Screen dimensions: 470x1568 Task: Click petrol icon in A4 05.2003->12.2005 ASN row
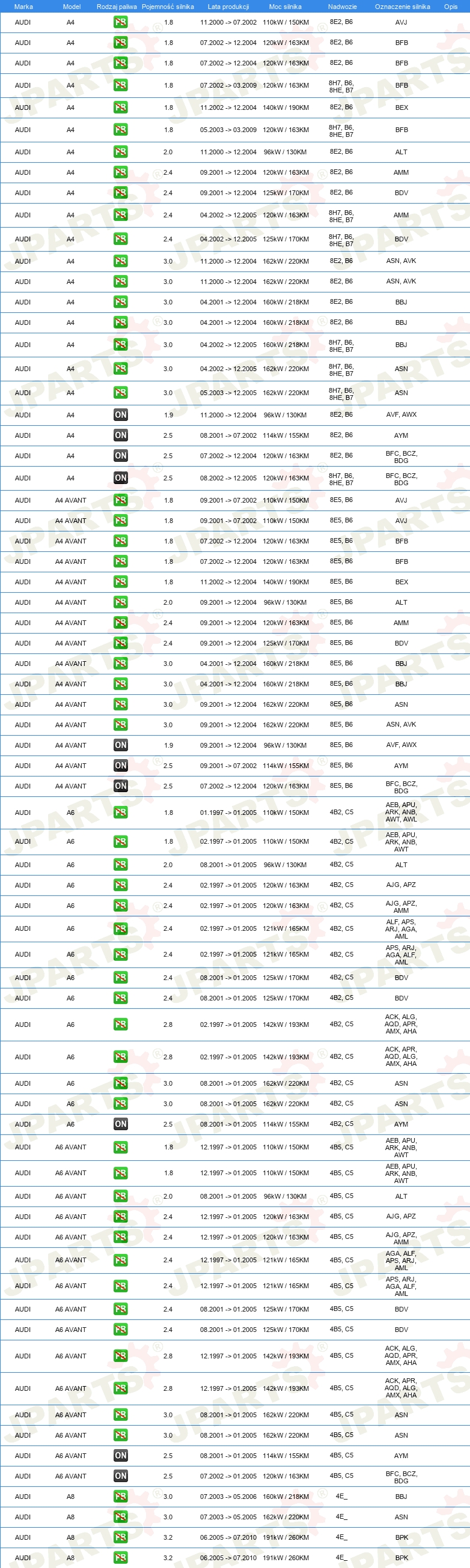(121, 393)
